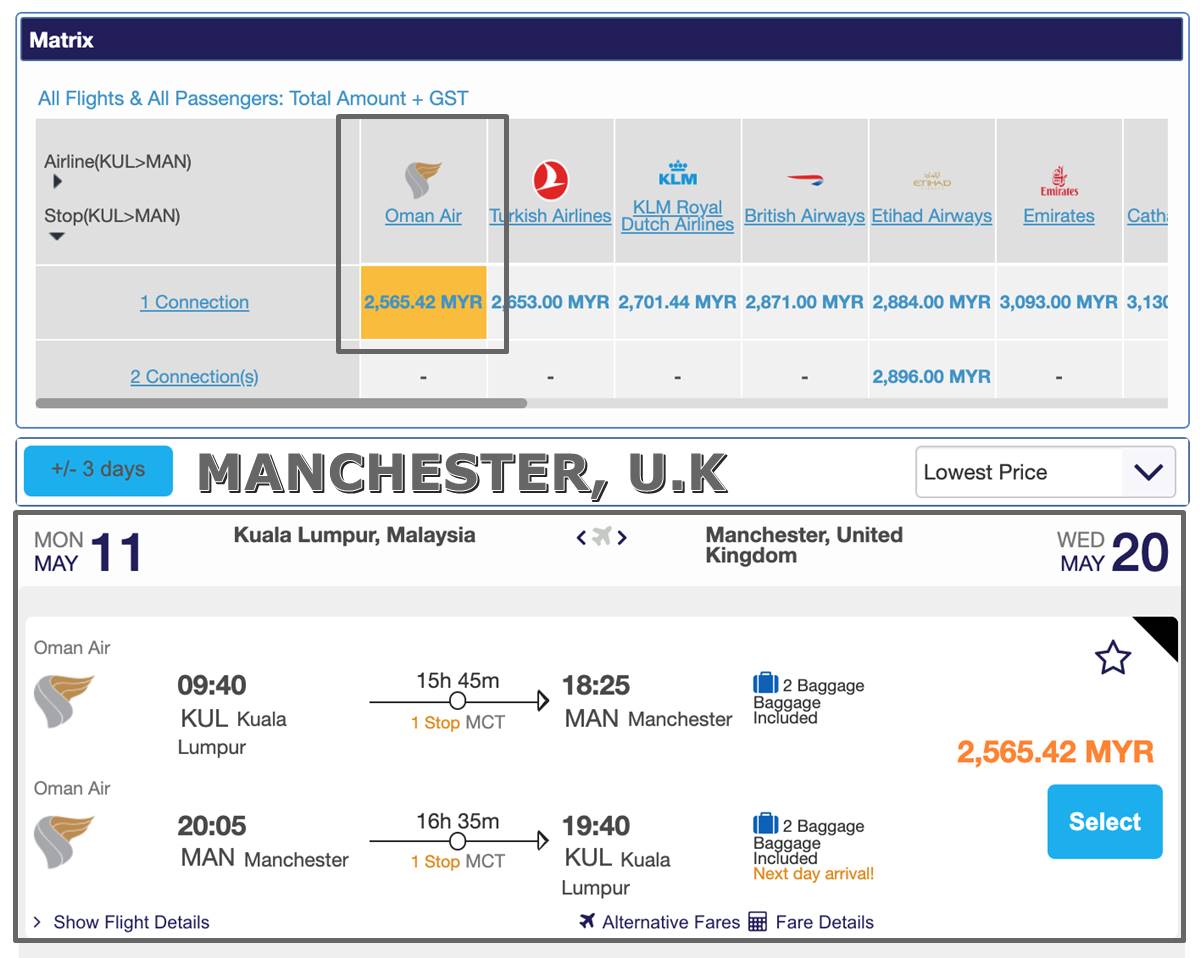
Task: Click the outbound baggage suitcase icon
Action: point(765,684)
